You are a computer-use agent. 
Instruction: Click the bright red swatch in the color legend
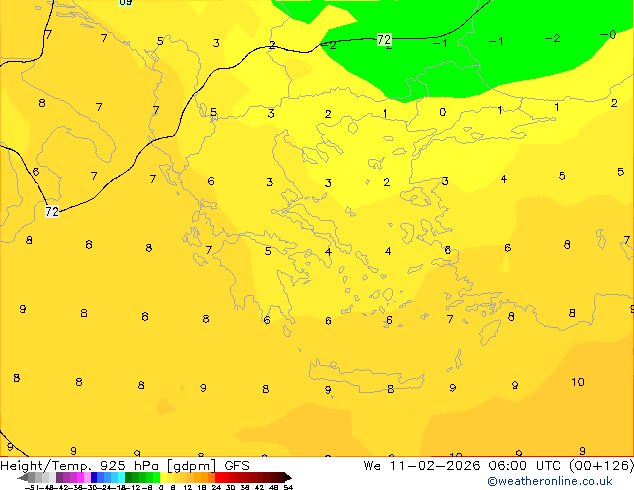click(218, 478)
